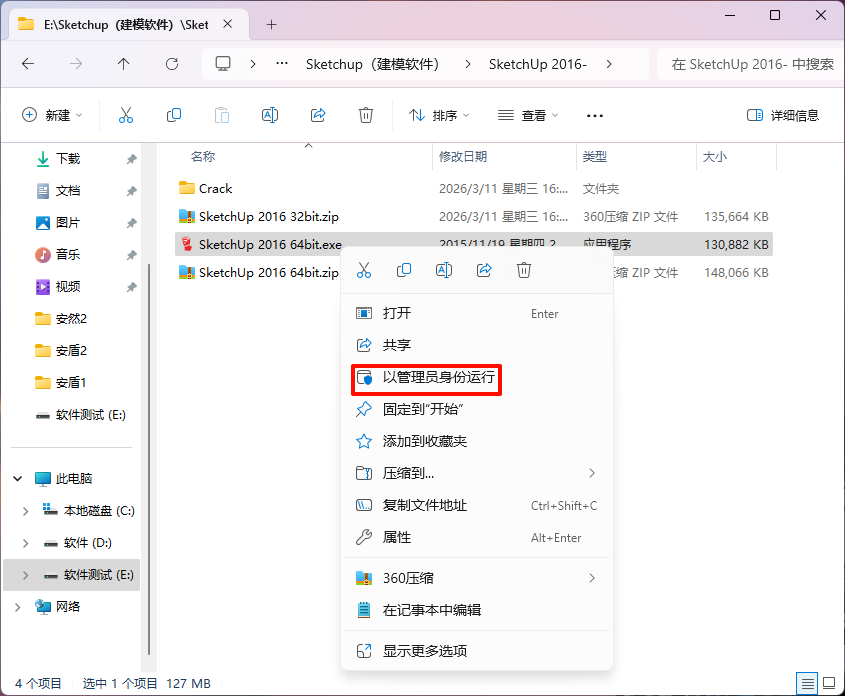This screenshot has width=845, height=696.
Task: Open the 360压缩 submenu
Action: click(476, 578)
